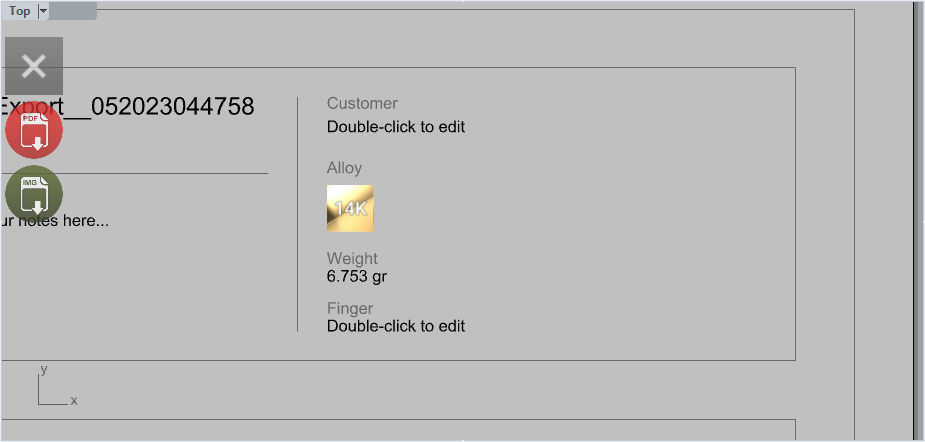Click the Alloy label
Screen dimensions: 925x442
click(344, 168)
